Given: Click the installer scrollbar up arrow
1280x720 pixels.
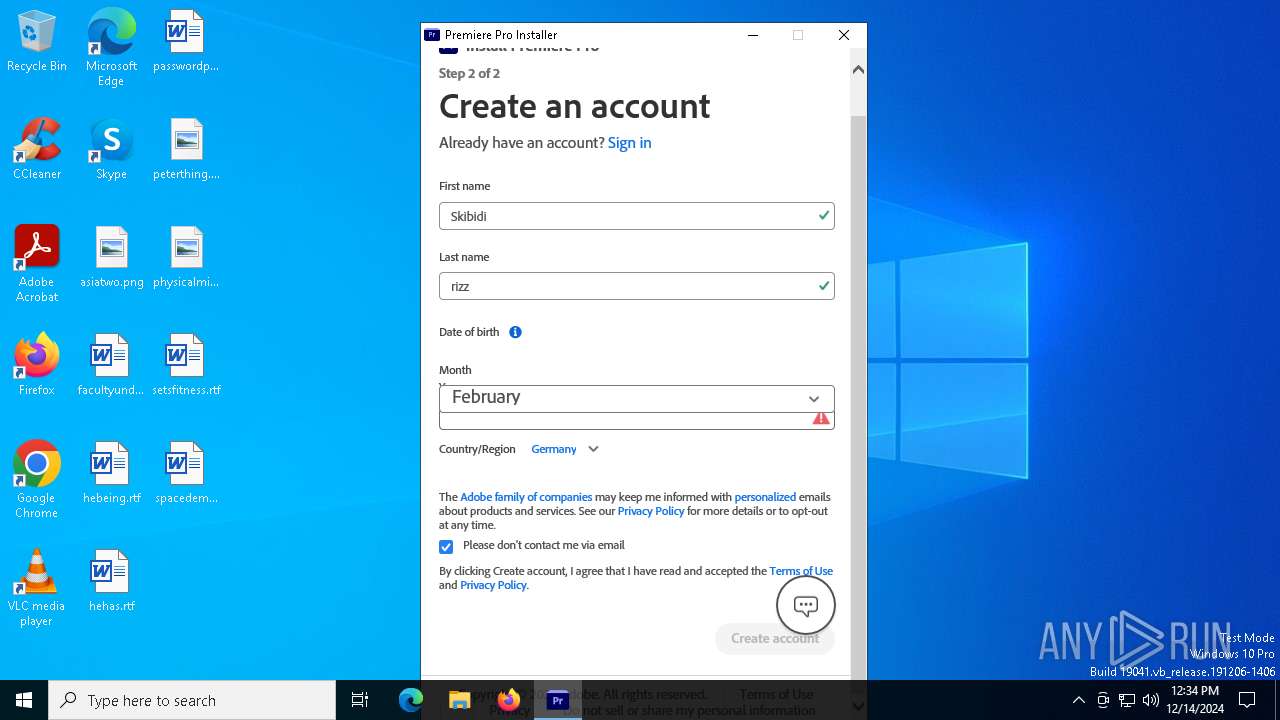Looking at the screenshot, I should 858,70.
